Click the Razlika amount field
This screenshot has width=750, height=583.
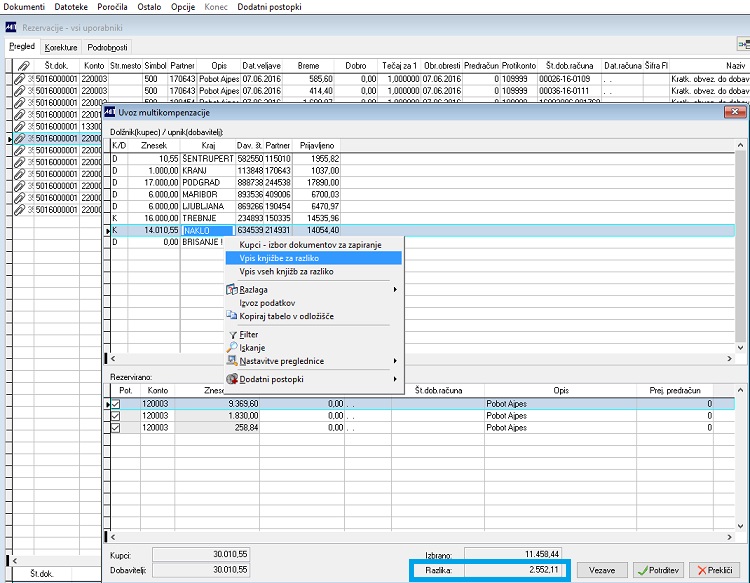tap(512, 570)
